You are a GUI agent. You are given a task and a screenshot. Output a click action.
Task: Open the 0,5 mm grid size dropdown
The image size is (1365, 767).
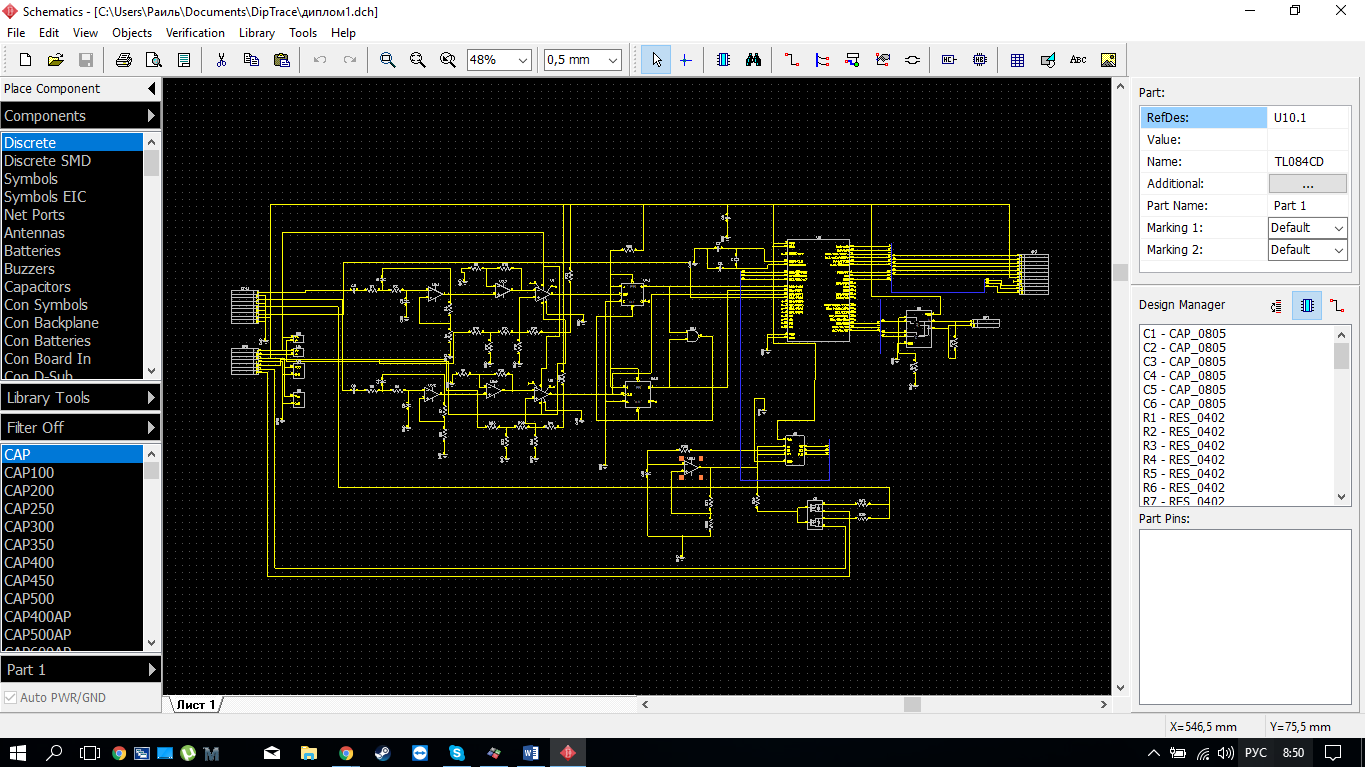[613, 60]
